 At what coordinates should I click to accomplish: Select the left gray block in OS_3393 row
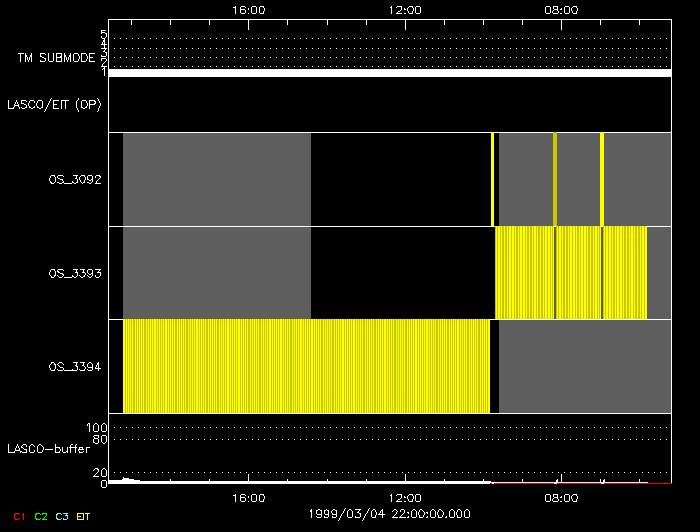[x=216, y=272]
